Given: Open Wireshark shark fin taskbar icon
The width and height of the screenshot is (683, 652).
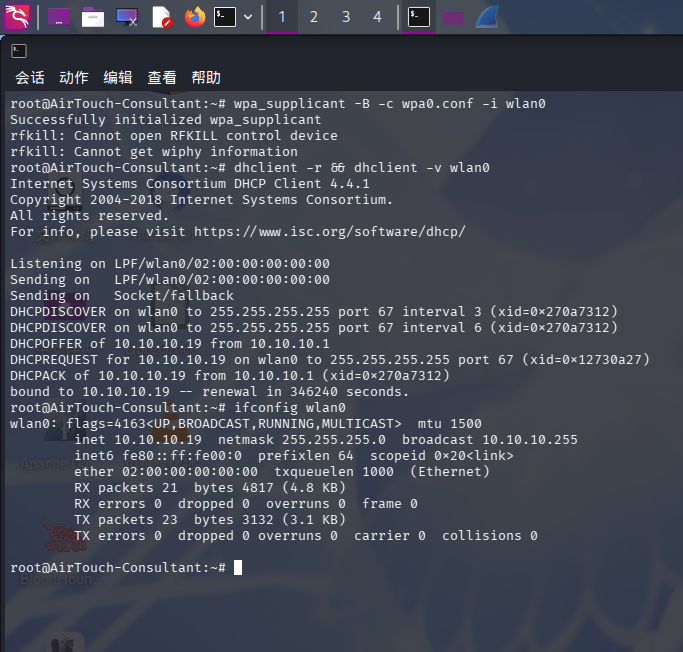Looking at the screenshot, I should tap(487, 17).
